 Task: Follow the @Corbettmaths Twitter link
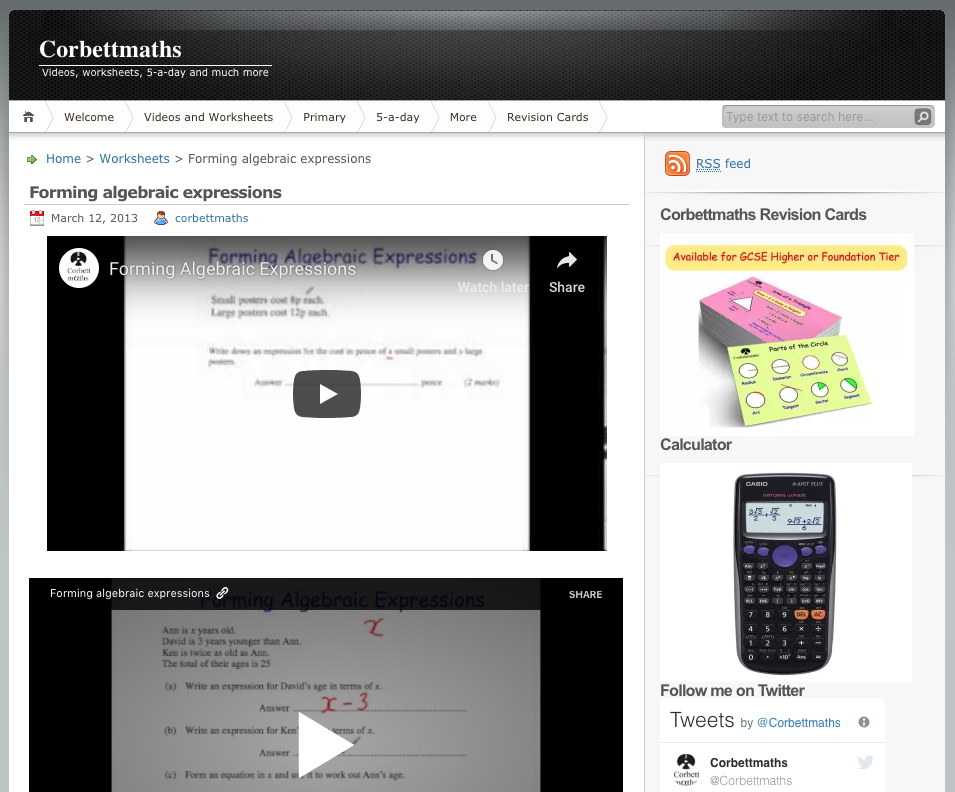798,723
